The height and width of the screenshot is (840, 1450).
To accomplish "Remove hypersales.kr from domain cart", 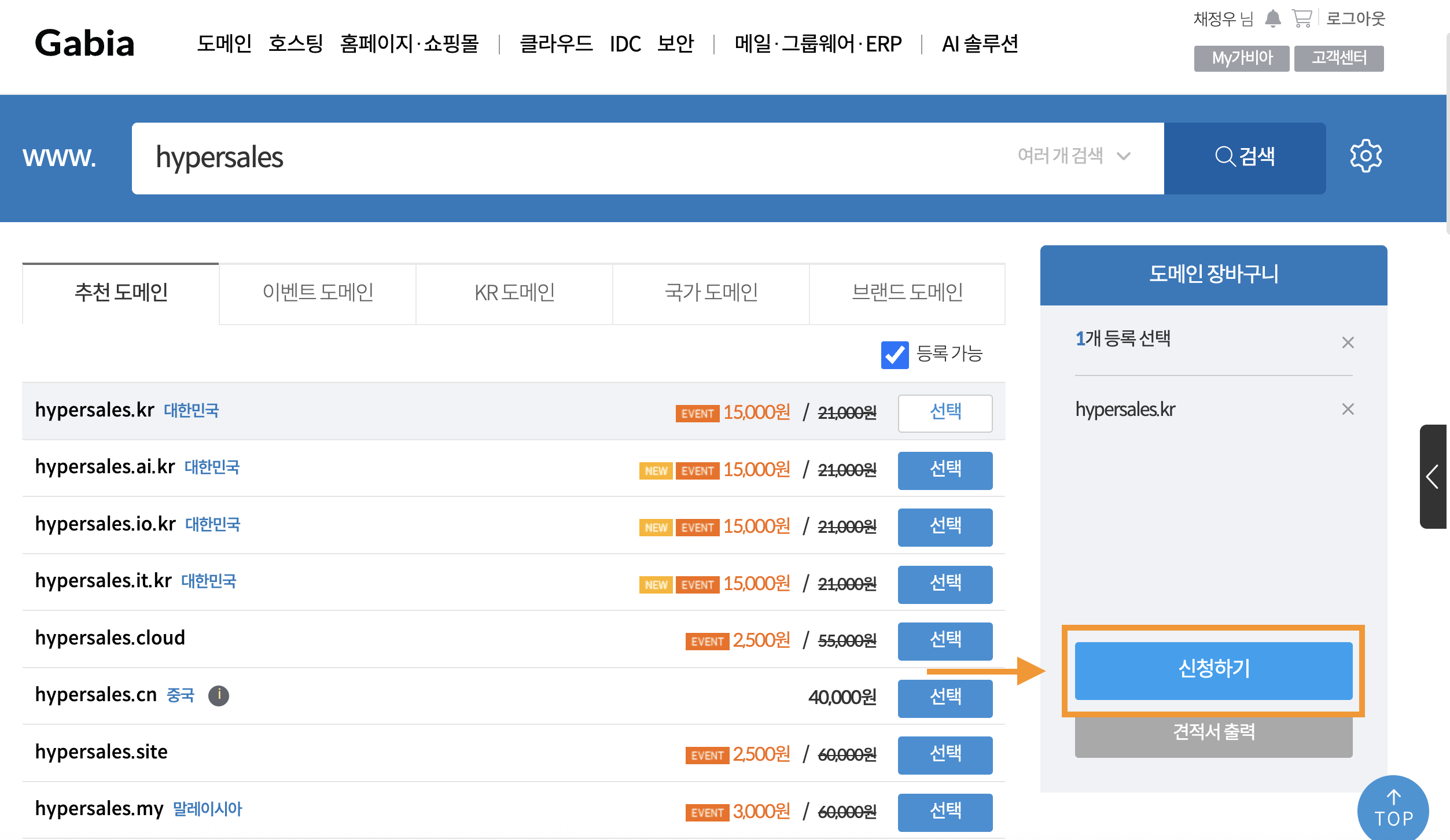I will 1348,410.
